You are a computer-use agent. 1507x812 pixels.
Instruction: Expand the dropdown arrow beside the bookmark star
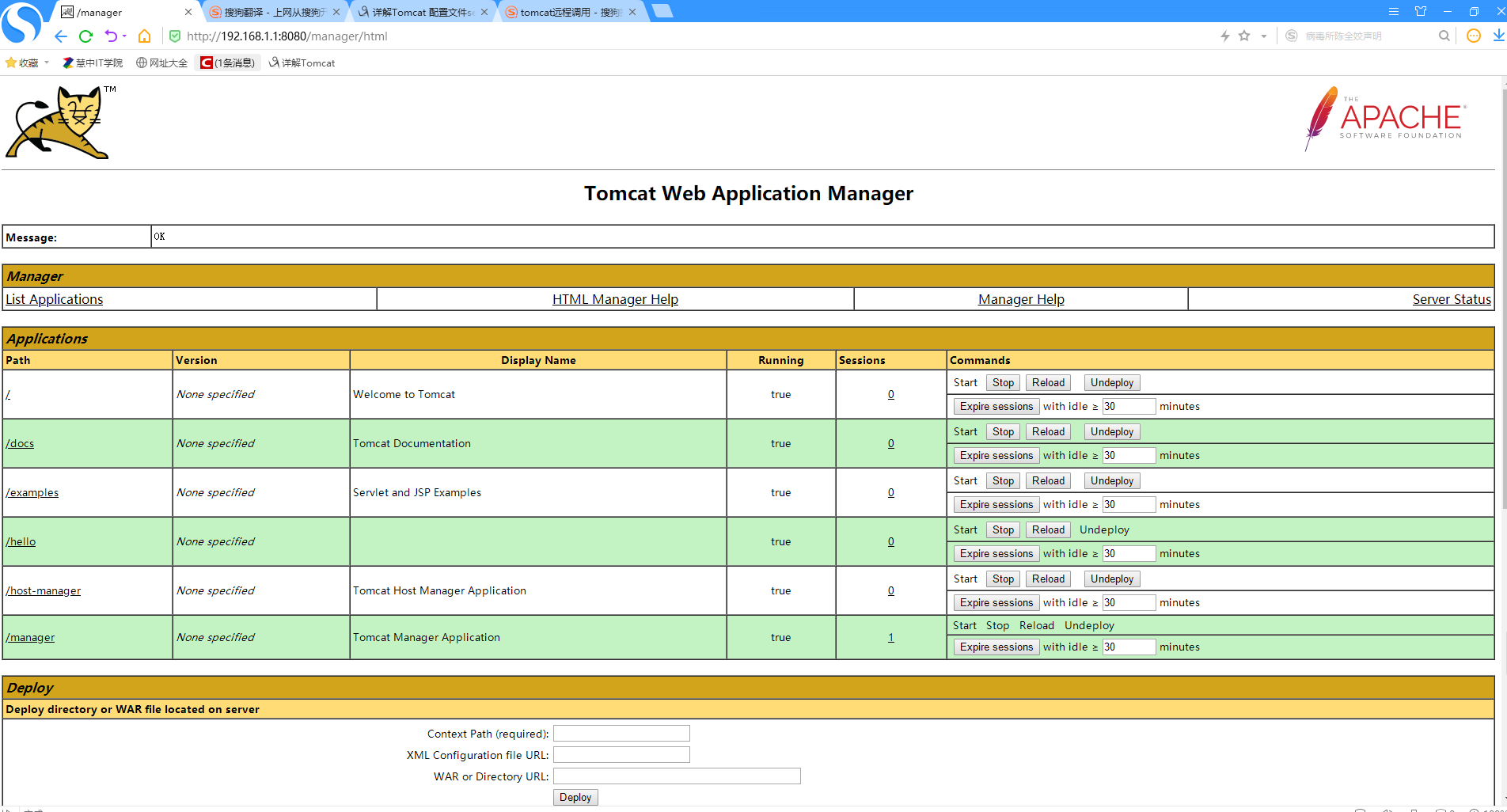click(1264, 36)
